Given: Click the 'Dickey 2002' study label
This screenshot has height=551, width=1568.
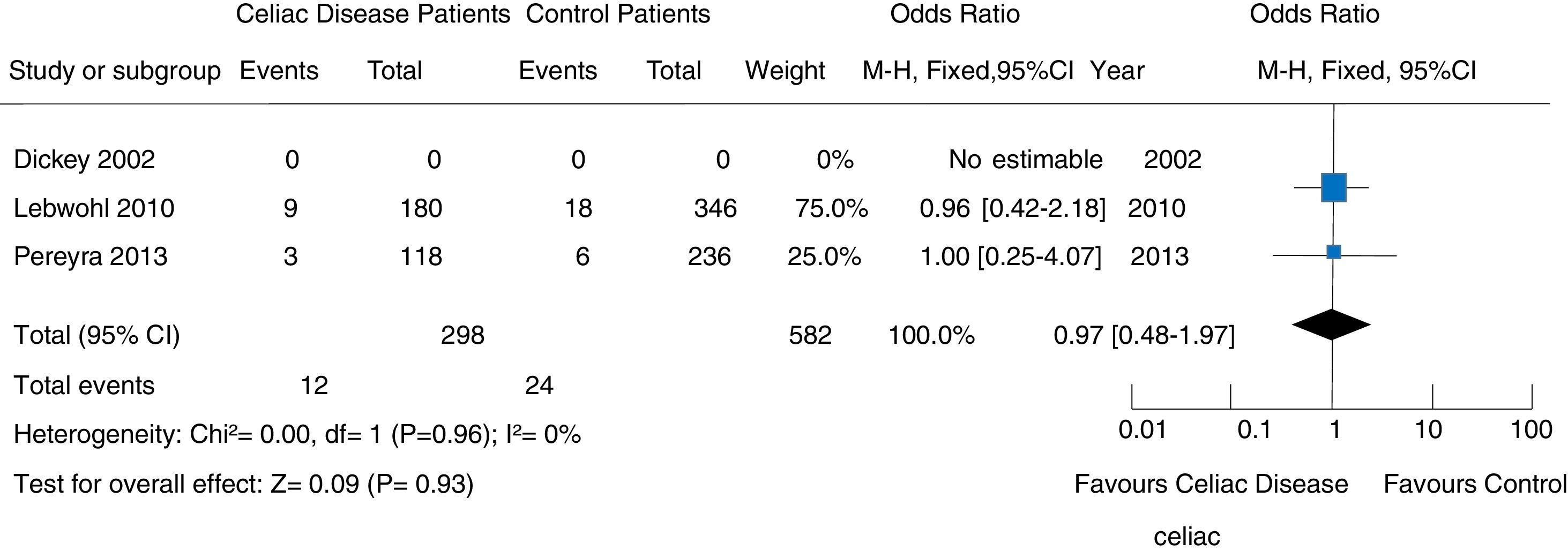Looking at the screenshot, I should coord(84,160).
